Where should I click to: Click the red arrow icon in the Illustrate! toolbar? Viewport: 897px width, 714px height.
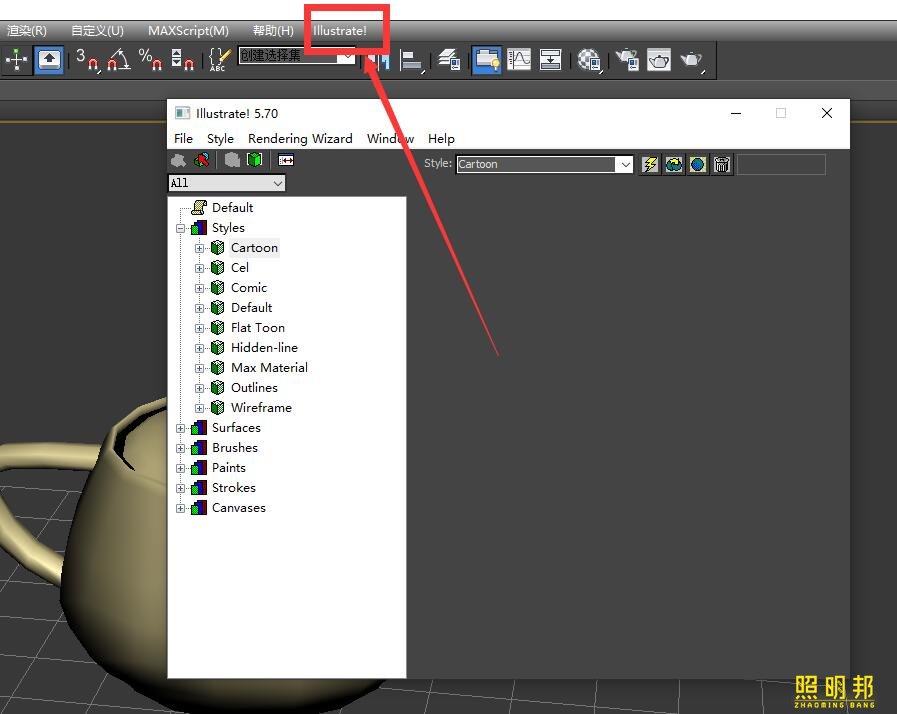coord(201,160)
